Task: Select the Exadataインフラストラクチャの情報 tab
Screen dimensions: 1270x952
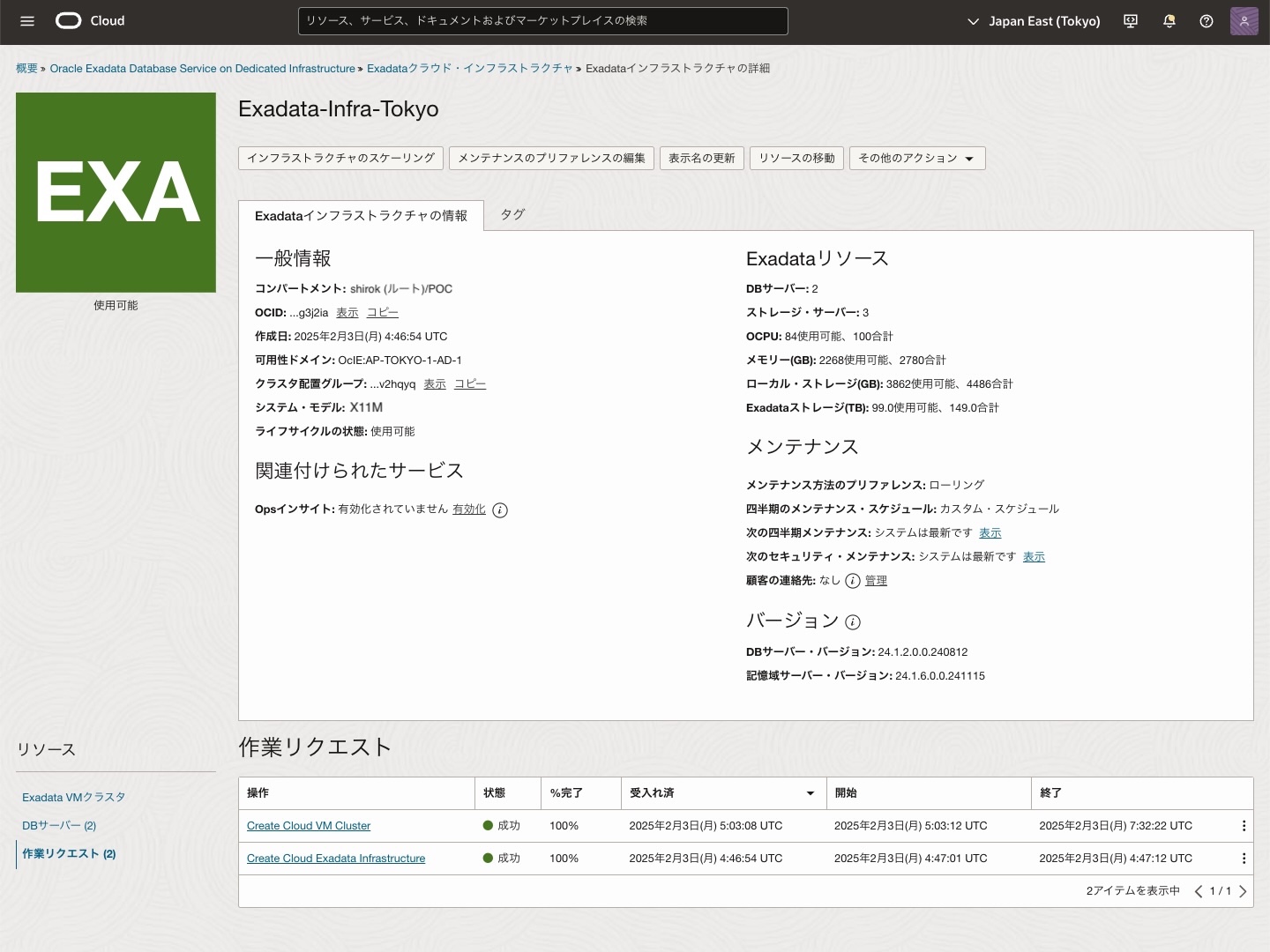Action: 361,214
